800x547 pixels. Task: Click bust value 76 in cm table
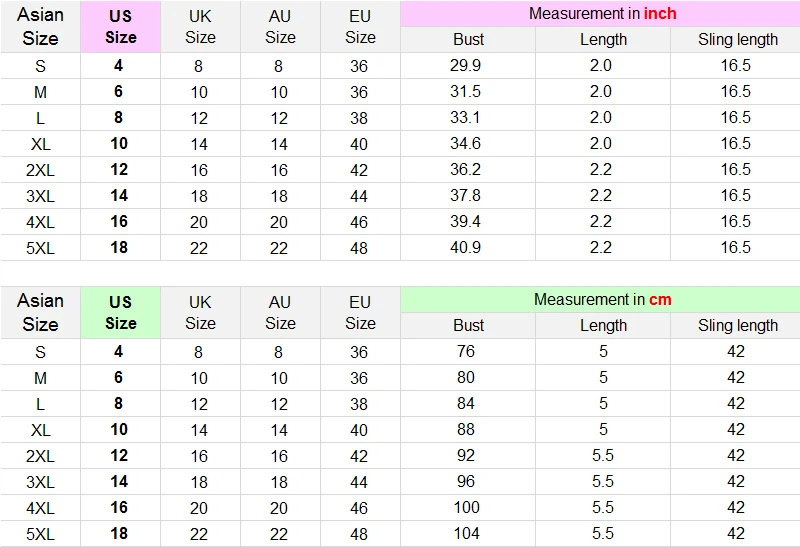coord(466,351)
